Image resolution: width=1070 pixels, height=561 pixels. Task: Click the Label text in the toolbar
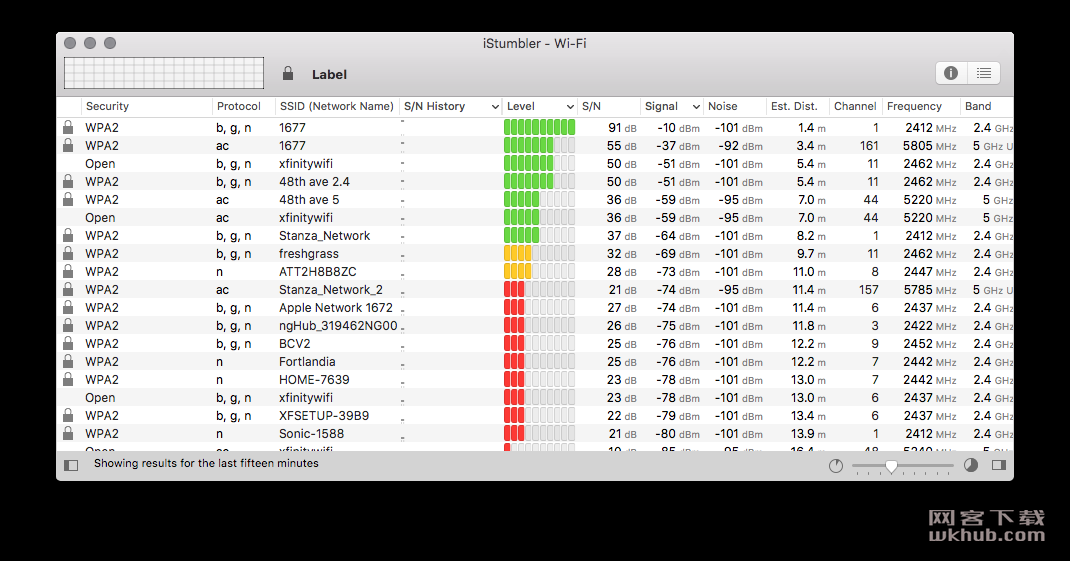pyautogui.click(x=329, y=74)
